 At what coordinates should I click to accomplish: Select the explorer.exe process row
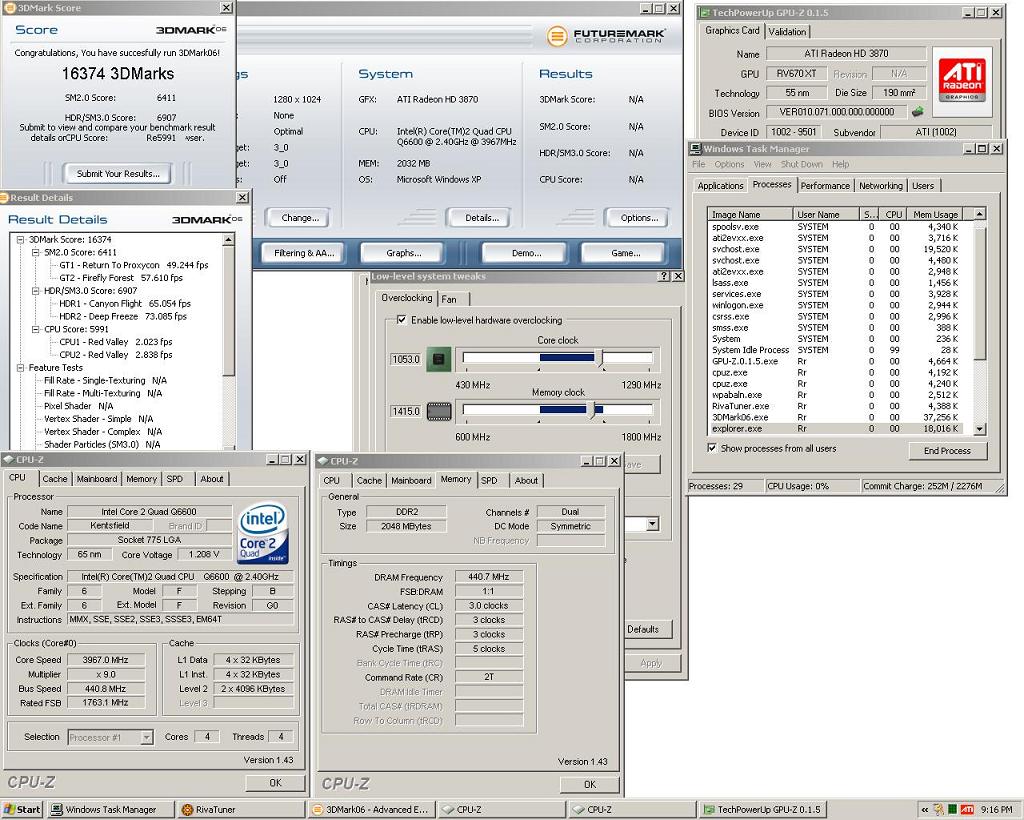tap(841, 429)
